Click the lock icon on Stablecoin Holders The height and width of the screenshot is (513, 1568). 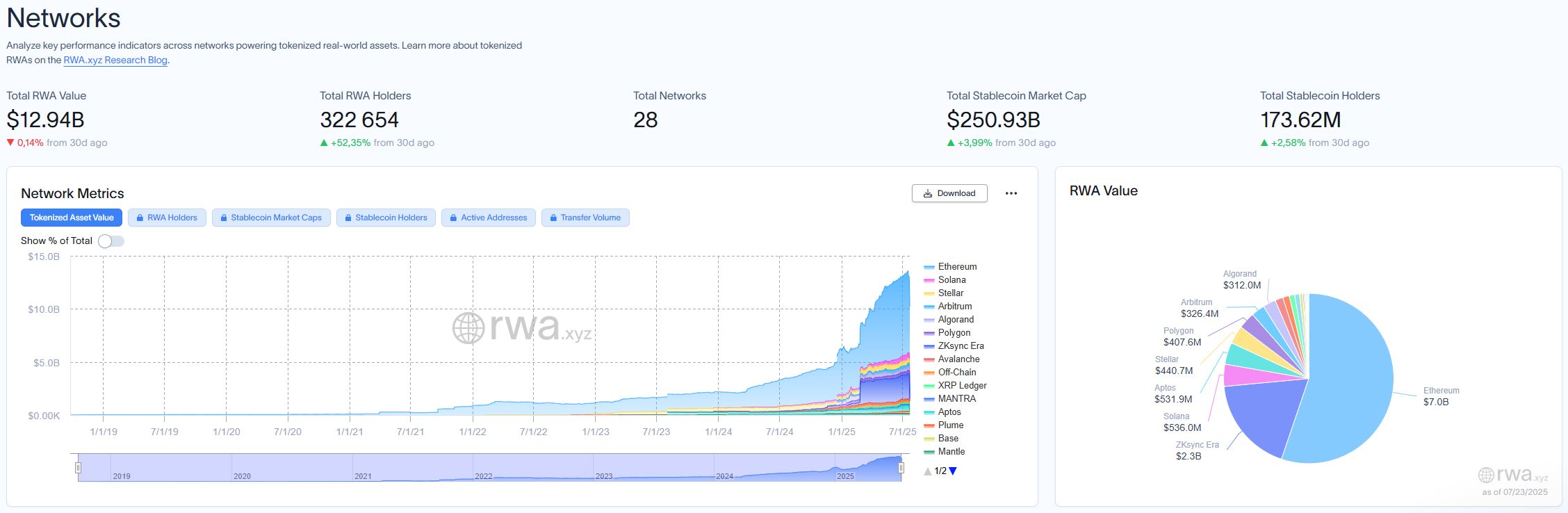coord(348,218)
